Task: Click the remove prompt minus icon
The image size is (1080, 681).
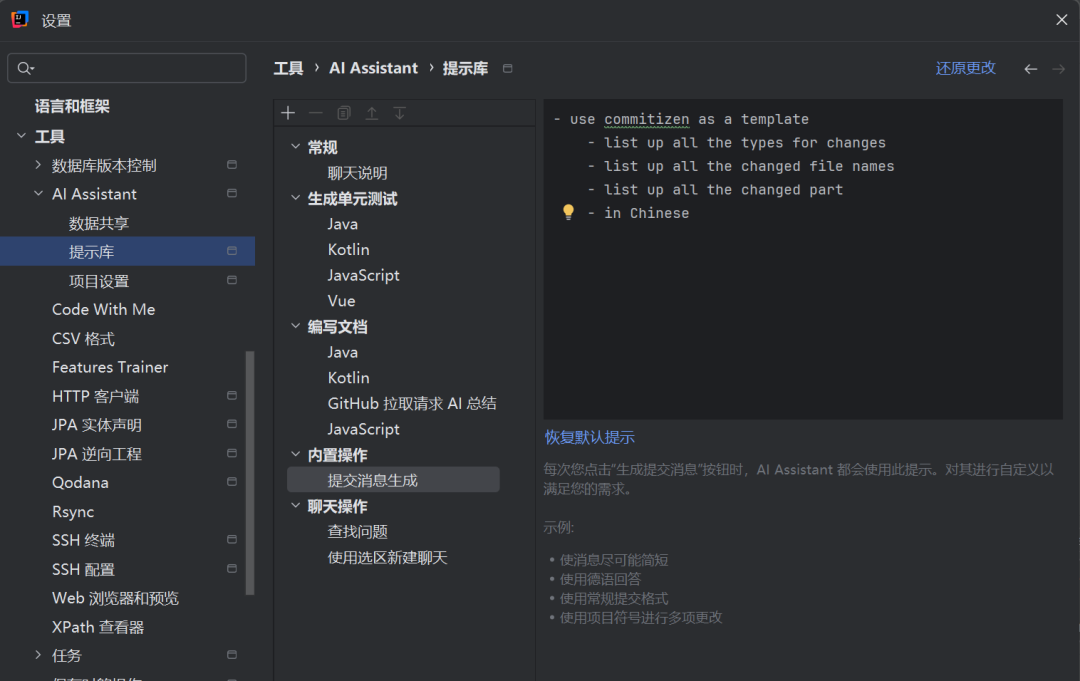Action: 315,113
